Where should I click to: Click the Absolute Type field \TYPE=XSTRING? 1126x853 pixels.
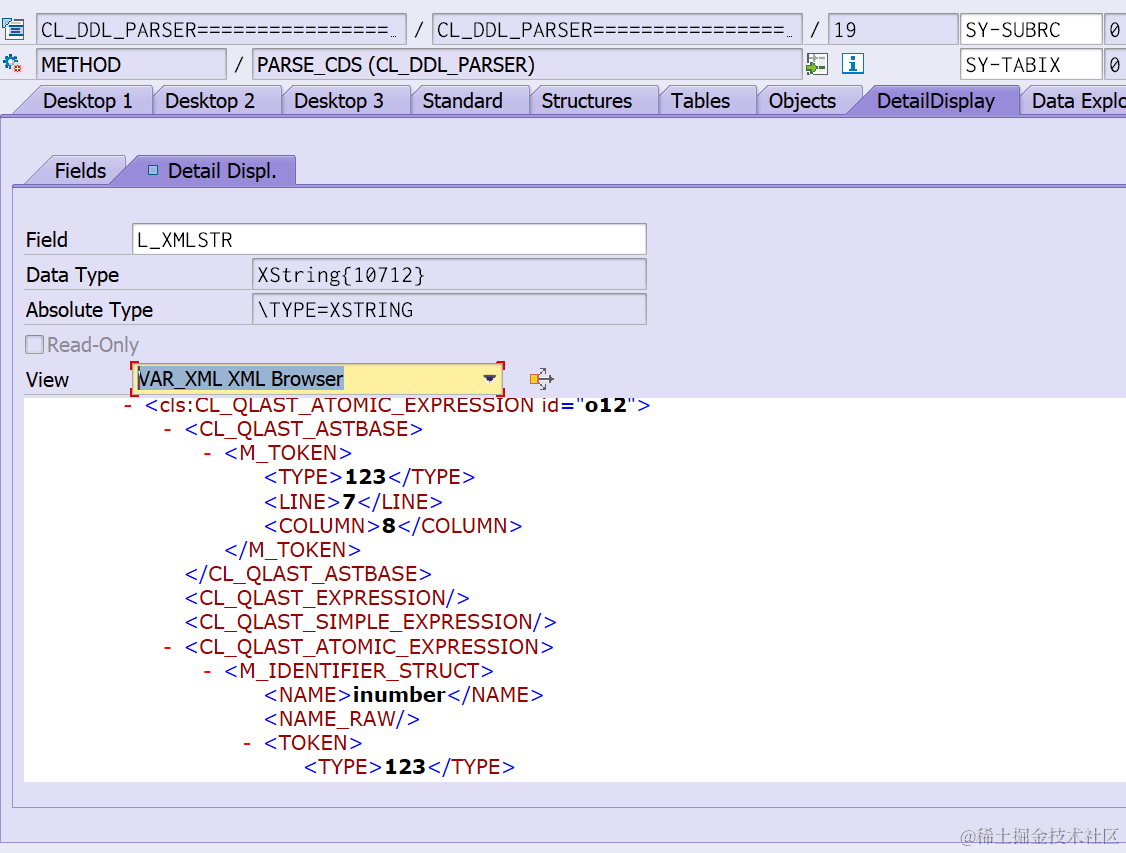(450, 309)
